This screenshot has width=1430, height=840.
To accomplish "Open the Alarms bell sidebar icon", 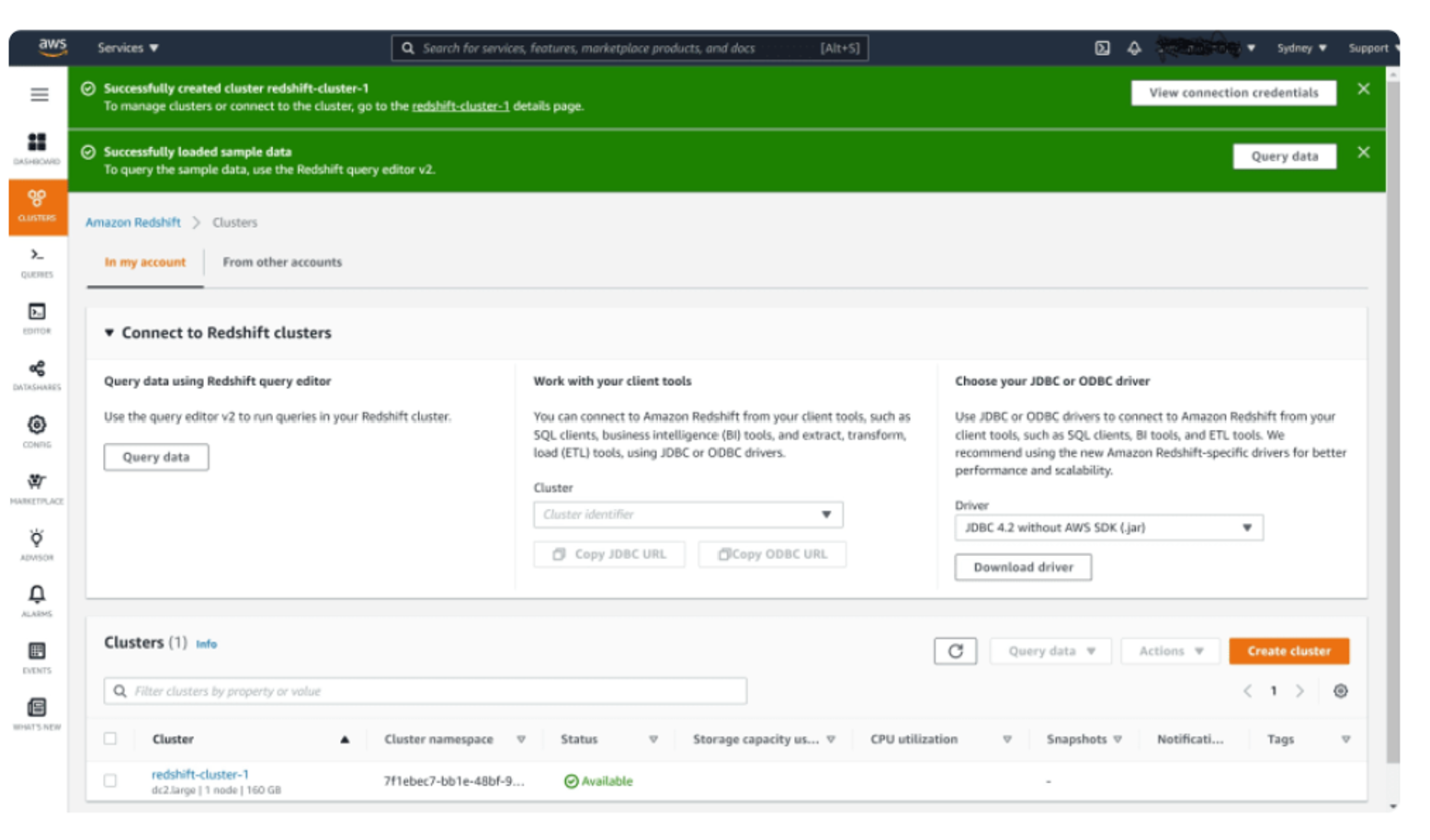I will pyautogui.click(x=37, y=600).
